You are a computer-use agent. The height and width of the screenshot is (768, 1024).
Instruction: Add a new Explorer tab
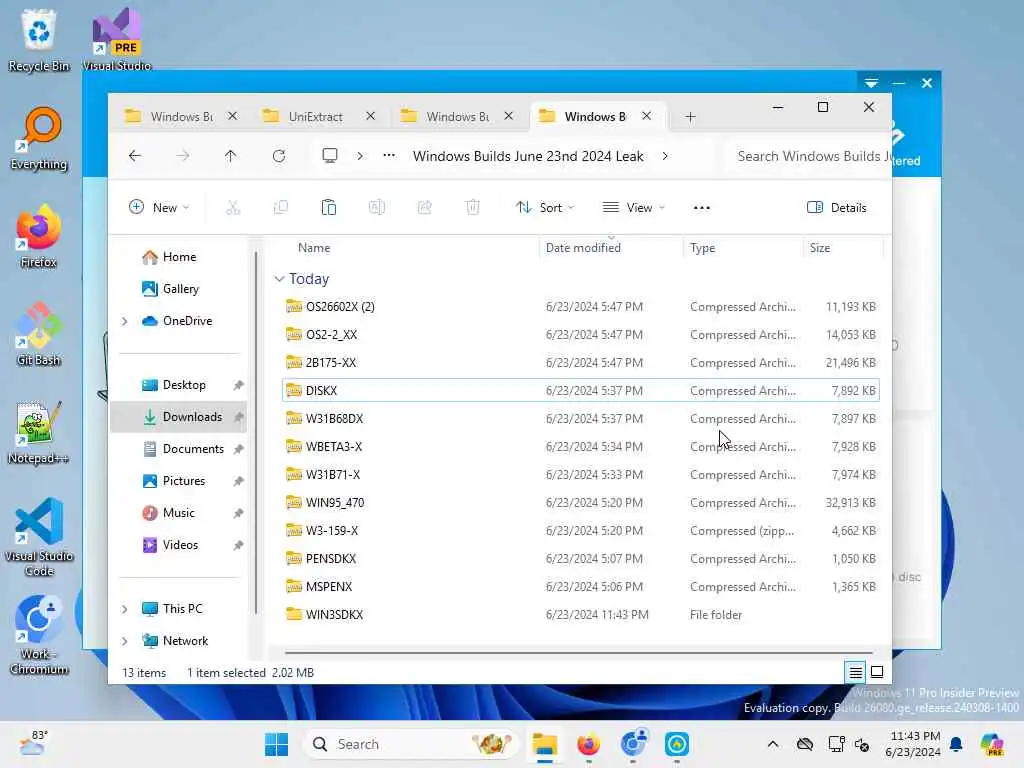(690, 117)
